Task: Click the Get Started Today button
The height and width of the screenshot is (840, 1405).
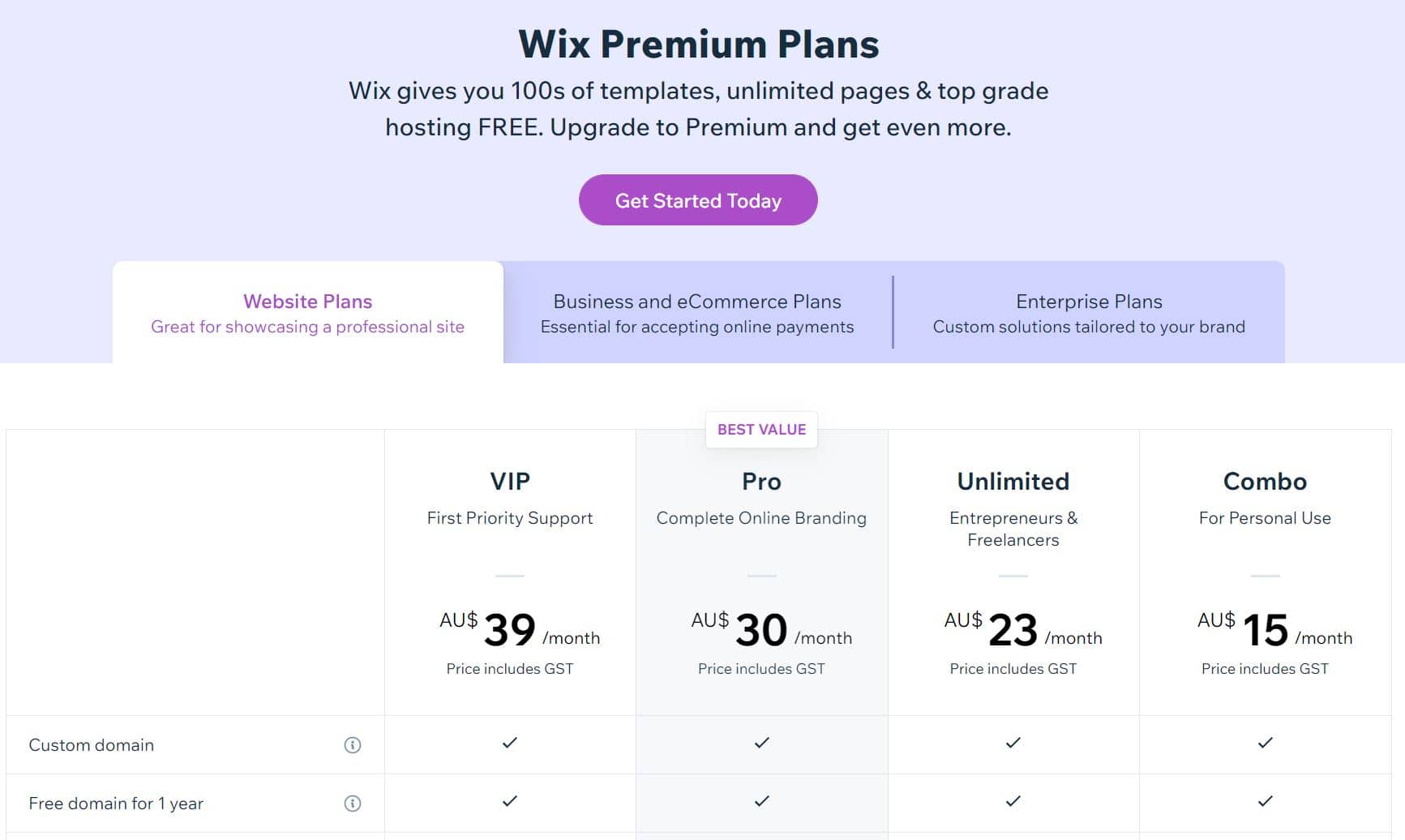Action: [698, 199]
